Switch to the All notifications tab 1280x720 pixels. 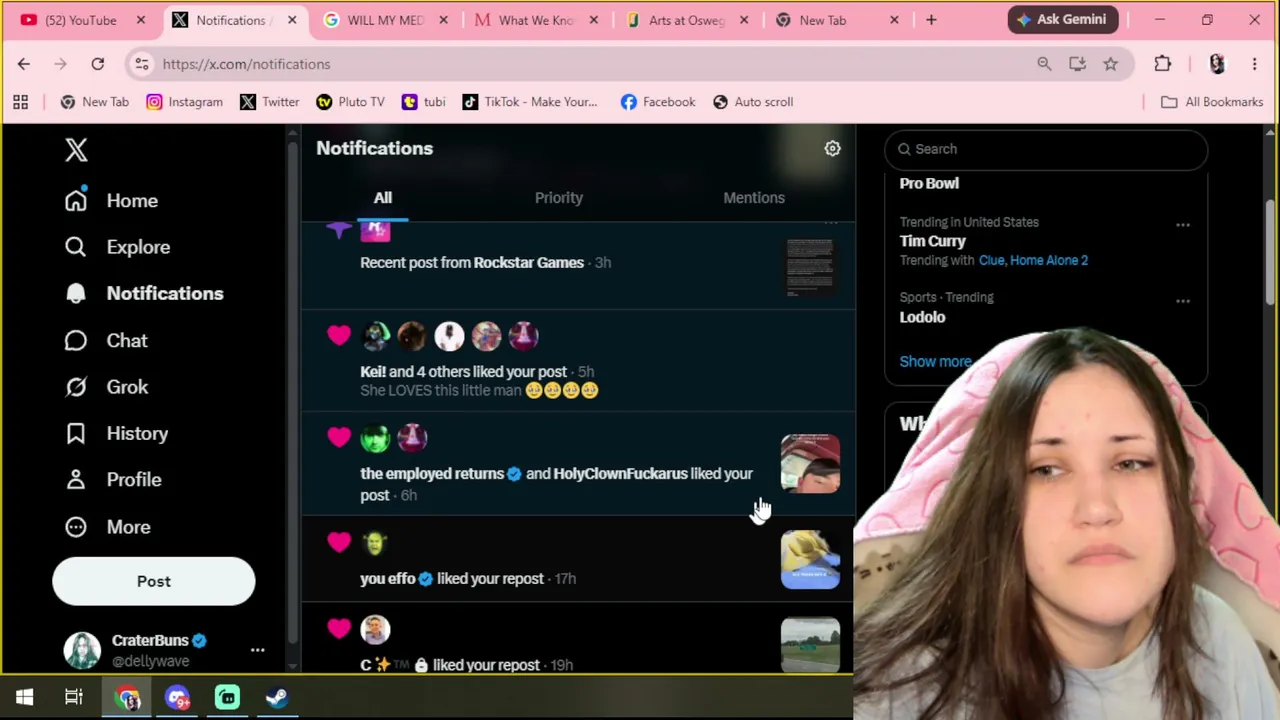[383, 198]
